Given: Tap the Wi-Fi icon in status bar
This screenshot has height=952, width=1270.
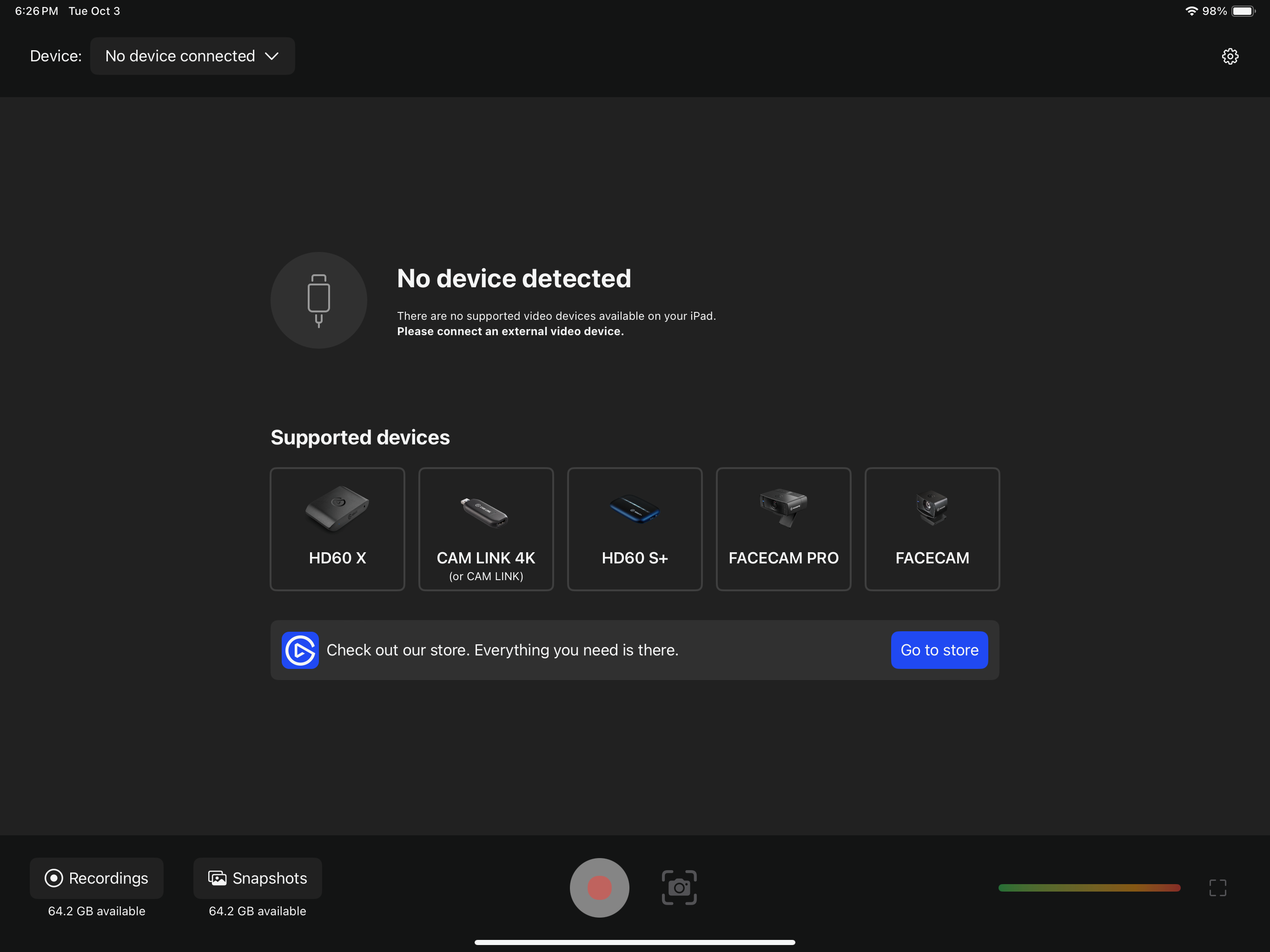Looking at the screenshot, I should [1191, 12].
